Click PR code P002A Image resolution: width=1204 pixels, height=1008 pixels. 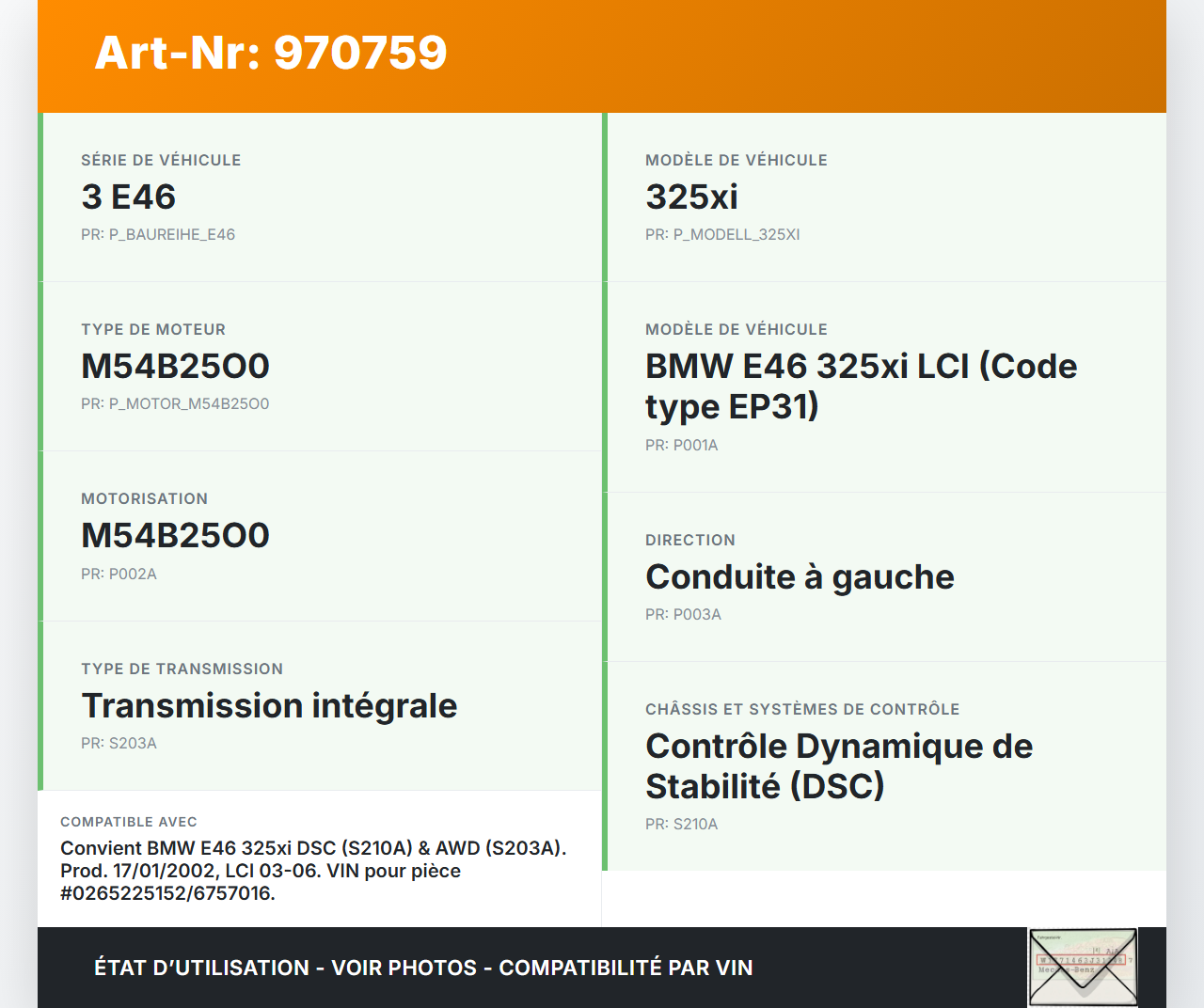(x=119, y=574)
